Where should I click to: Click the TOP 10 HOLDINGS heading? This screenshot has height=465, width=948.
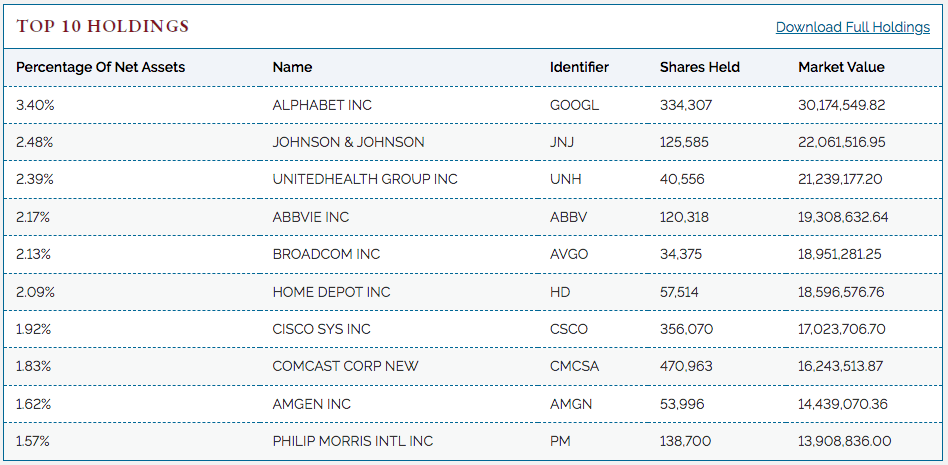tap(102, 27)
